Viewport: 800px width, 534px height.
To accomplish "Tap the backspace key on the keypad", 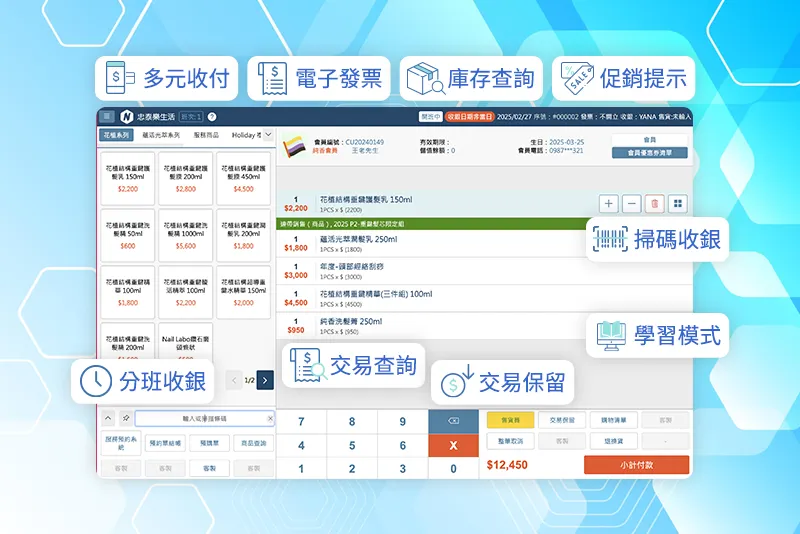I will pos(453,421).
